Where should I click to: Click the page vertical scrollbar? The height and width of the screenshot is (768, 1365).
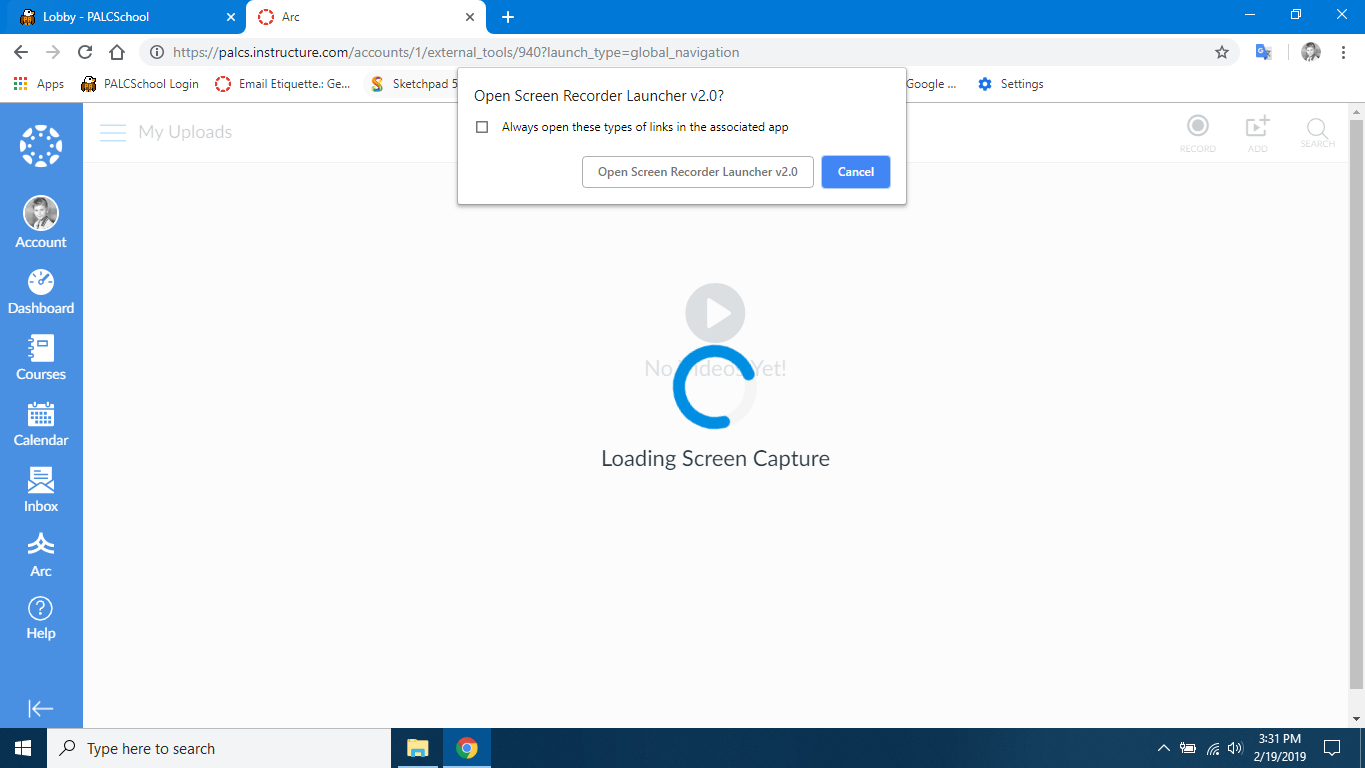click(1356, 403)
